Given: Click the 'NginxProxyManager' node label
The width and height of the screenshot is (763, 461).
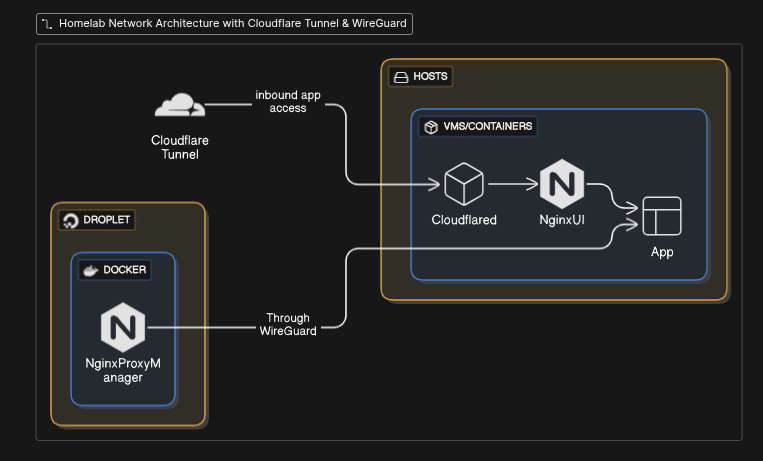Looking at the screenshot, I should click(x=123, y=370).
